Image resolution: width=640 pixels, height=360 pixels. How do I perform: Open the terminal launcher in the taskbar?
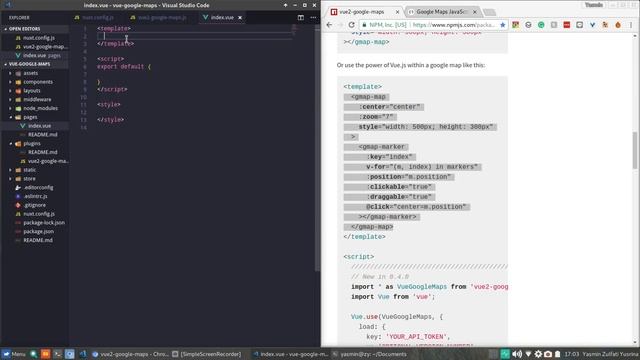(x=58, y=354)
